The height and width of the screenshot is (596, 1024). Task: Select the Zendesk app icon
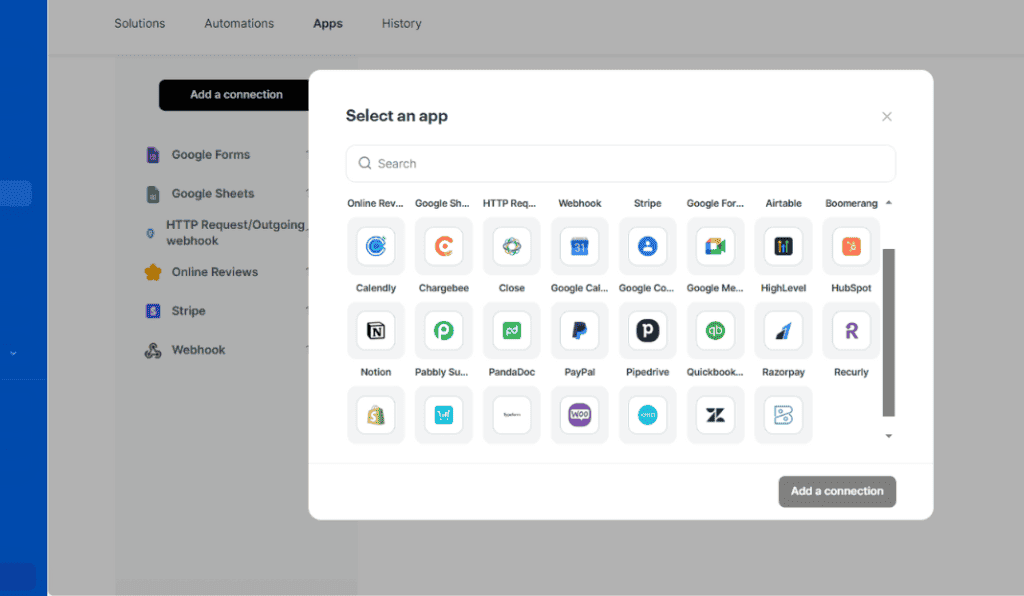point(715,415)
